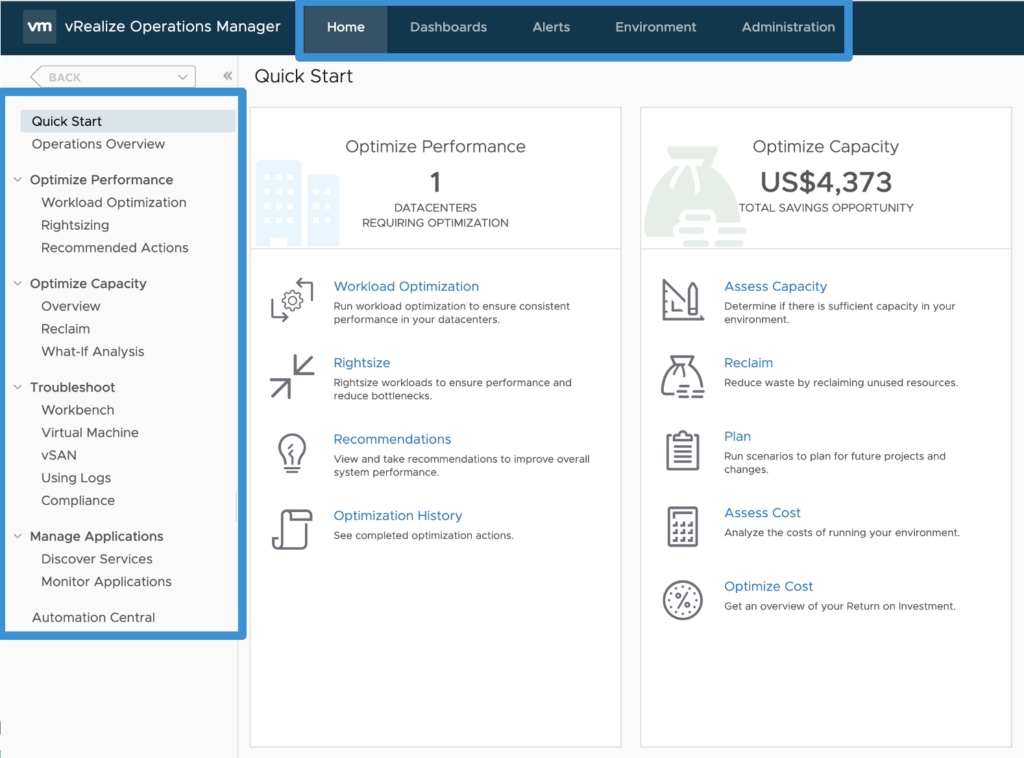Collapse the Troubleshoot section chevron

pos(18,387)
